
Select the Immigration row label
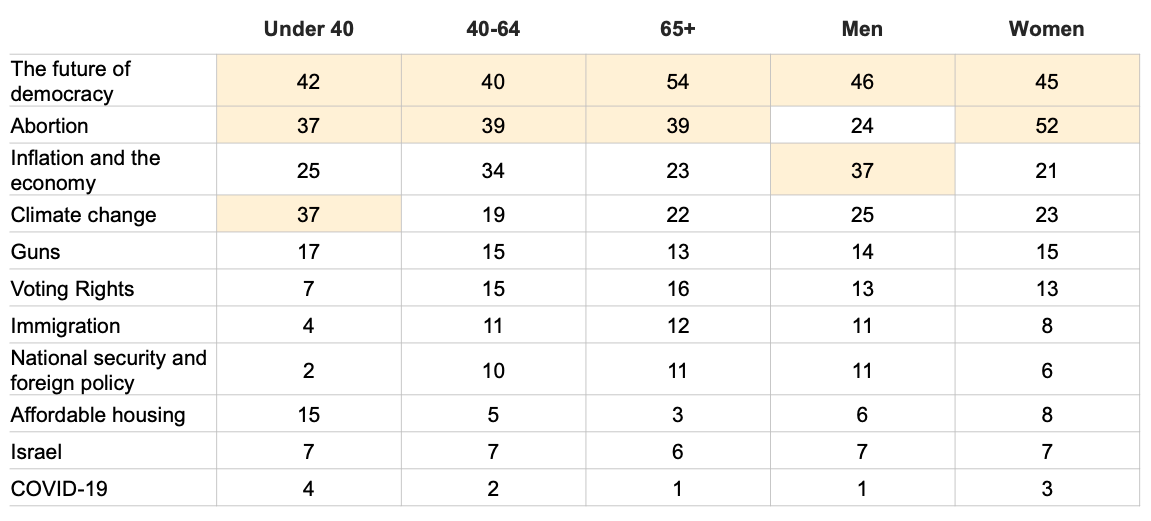coord(65,326)
